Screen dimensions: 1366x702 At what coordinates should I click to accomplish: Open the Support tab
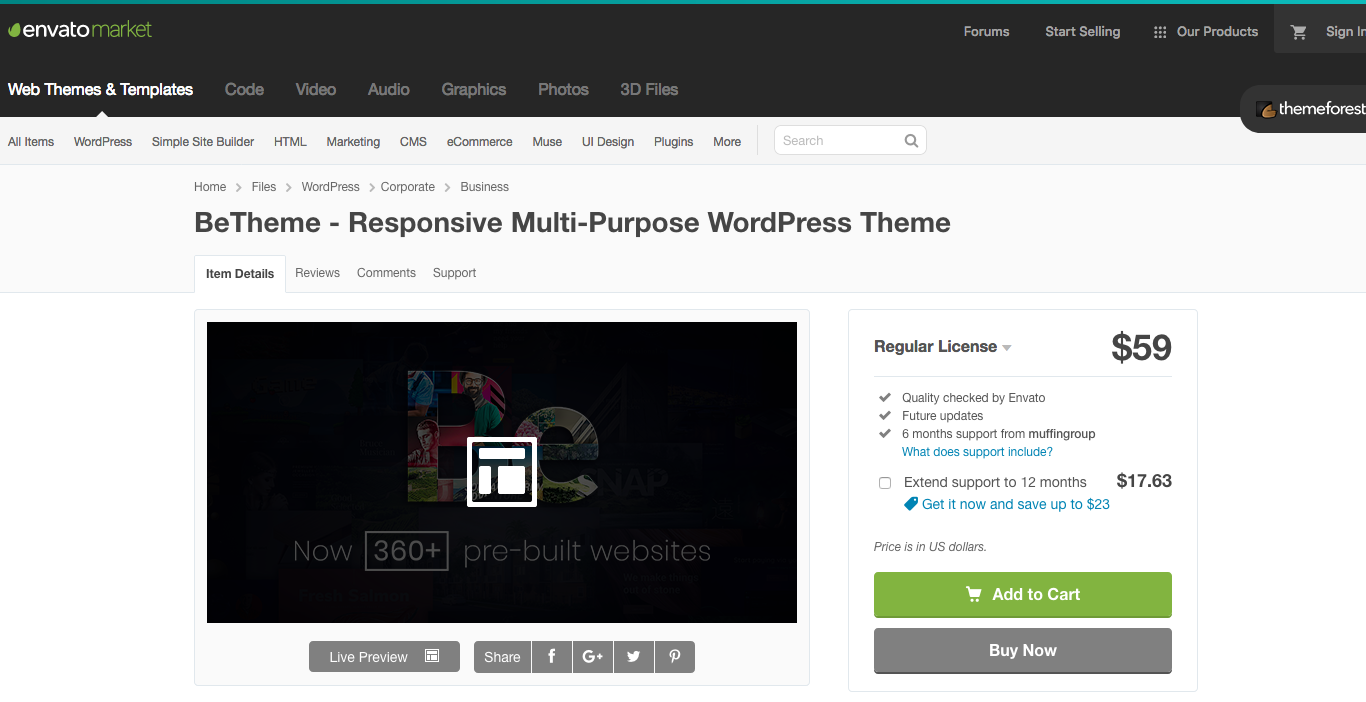(454, 273)
